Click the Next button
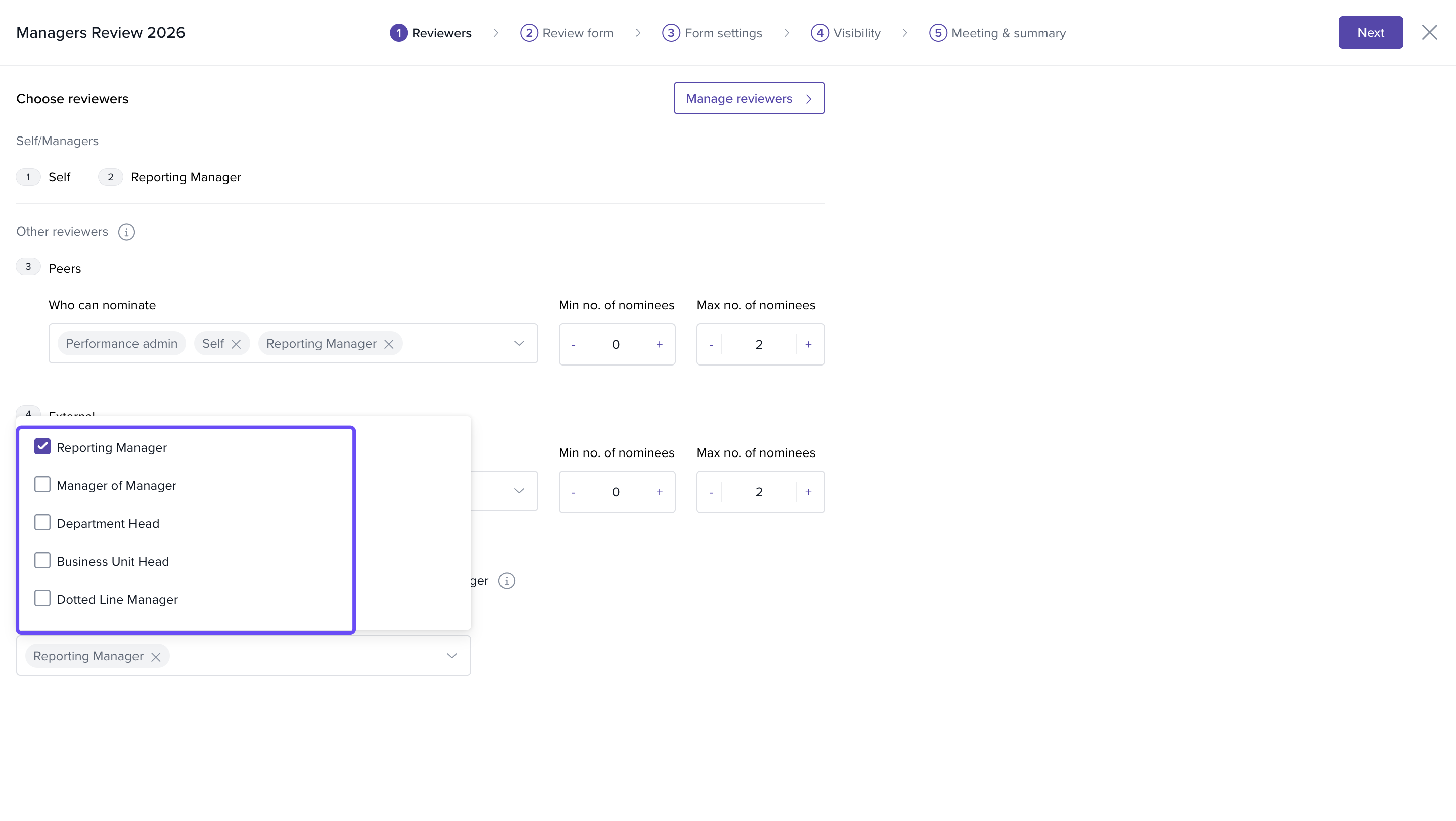 (x=1370, y=33)
